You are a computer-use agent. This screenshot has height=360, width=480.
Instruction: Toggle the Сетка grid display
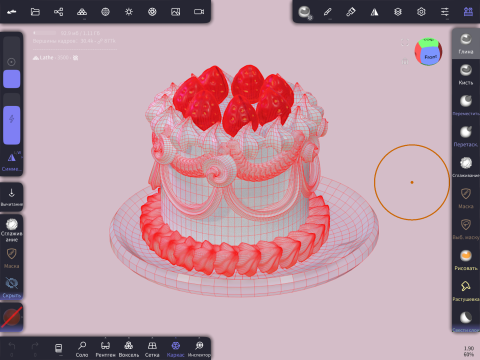(x=152, y=349)
